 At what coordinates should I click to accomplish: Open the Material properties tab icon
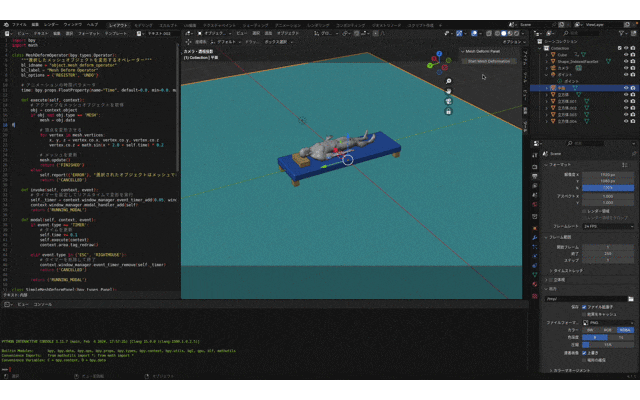tap(535, 284)
